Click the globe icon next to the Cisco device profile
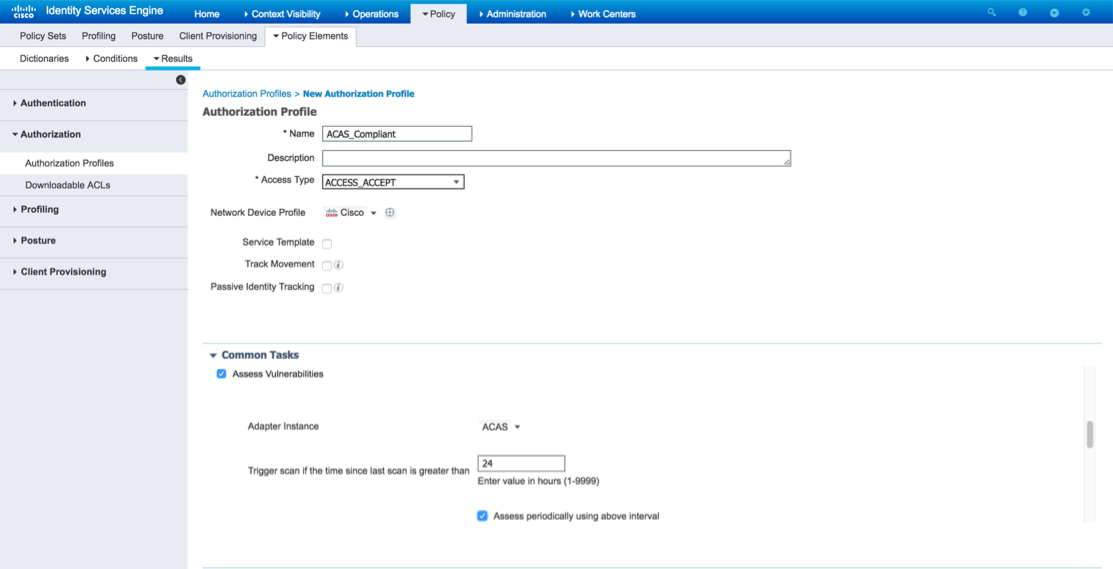 (x=390, y=213)
